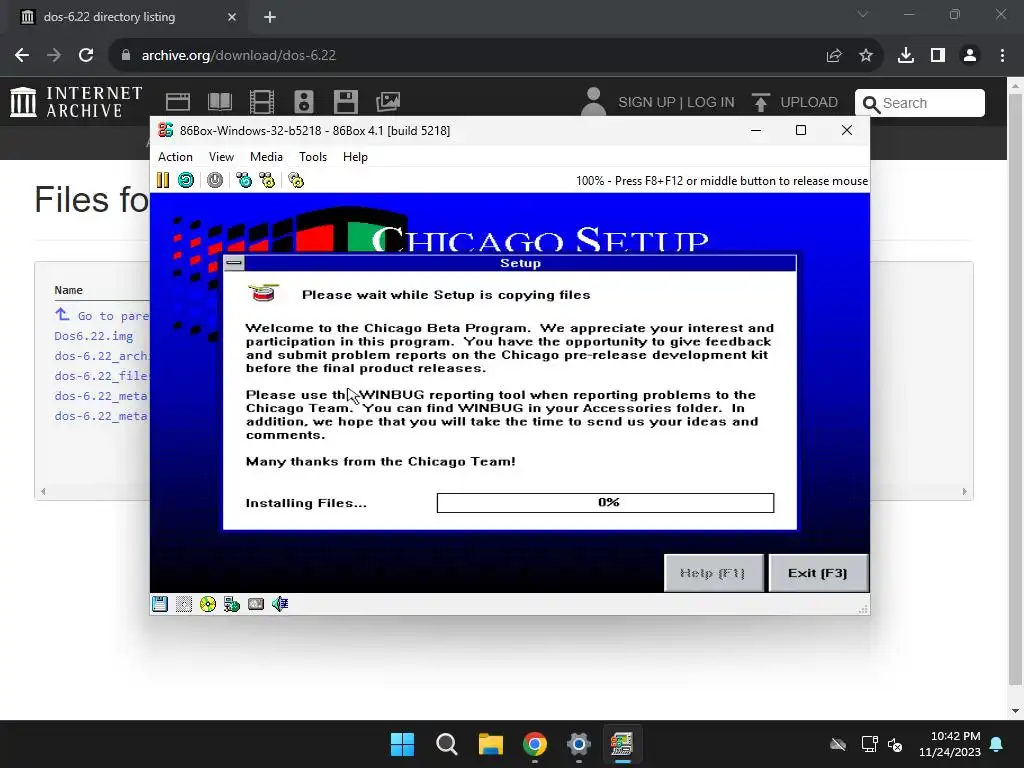Open Internet Archive Video film icon
This screenshot has height=768, width=1024.
(x=262, y=102)
